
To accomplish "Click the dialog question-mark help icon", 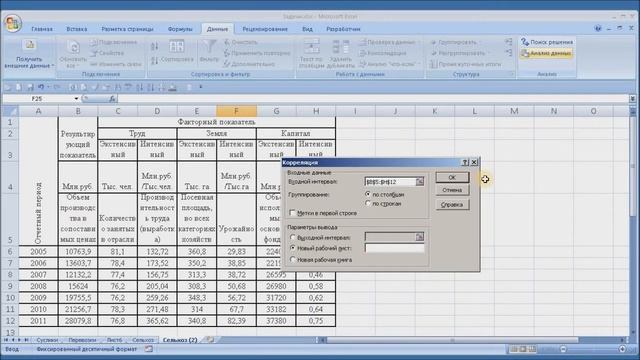I will click(x=465, y=162).
